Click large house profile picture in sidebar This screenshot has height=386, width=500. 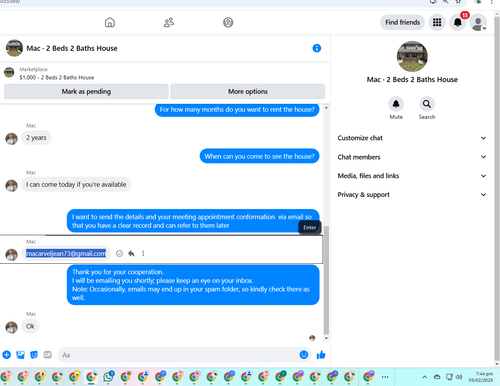(412, 56)
